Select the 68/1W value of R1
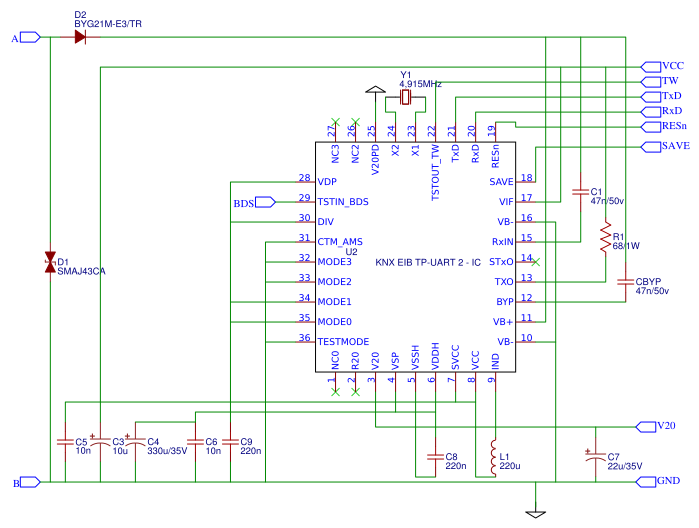Image resolution: width=699 pixels, height=528 pixels. click(x=626, y=246)
